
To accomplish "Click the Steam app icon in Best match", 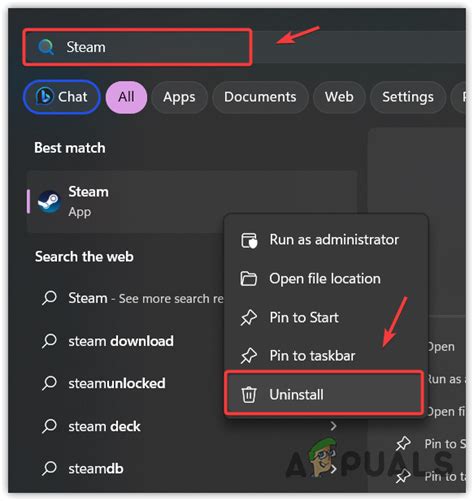I will (x=49, y=202).
